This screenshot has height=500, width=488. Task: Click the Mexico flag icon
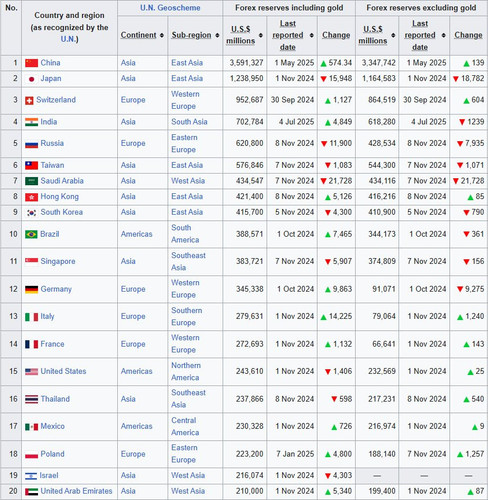pos(31,427)
